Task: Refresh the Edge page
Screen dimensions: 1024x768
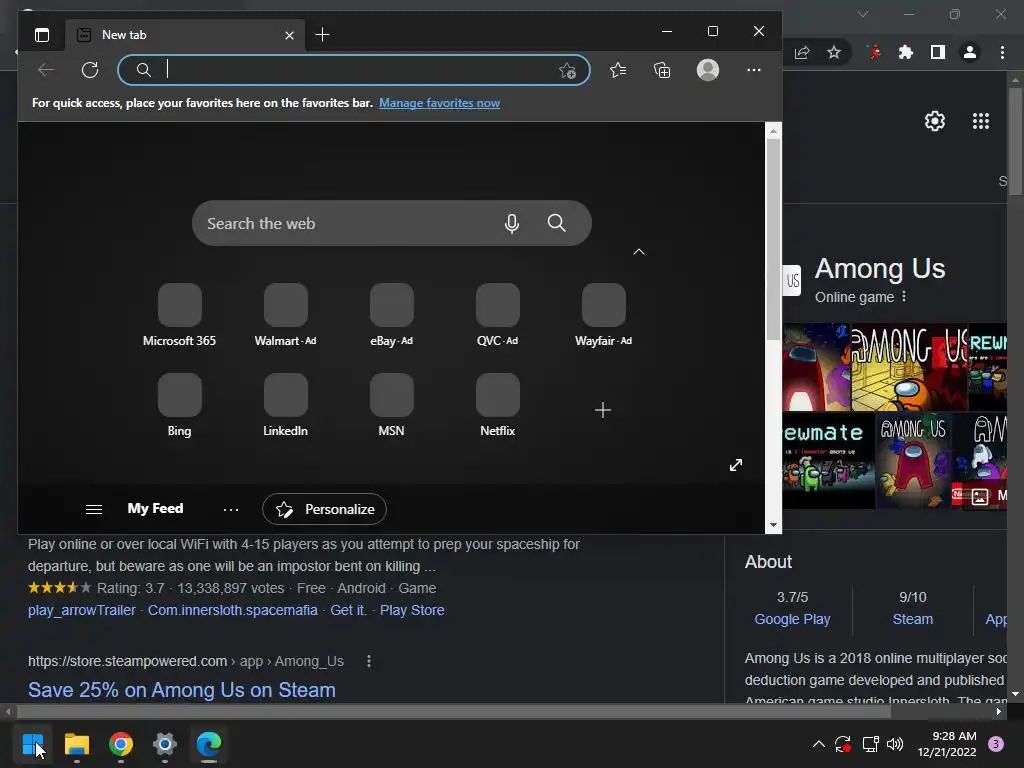Action: 90,70
